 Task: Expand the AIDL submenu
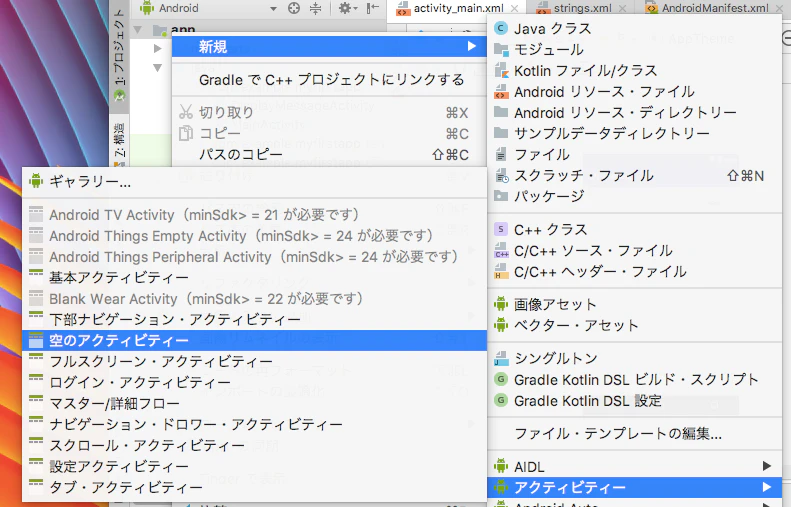pos(635,466)
